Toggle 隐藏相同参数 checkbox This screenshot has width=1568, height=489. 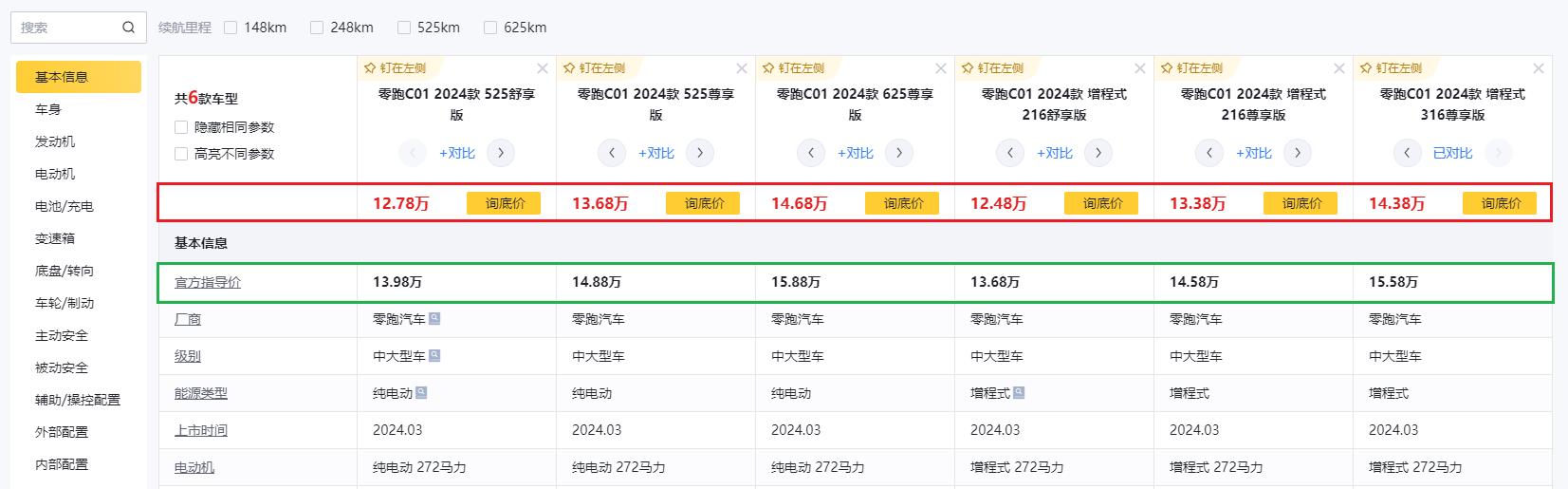(181, 127)
